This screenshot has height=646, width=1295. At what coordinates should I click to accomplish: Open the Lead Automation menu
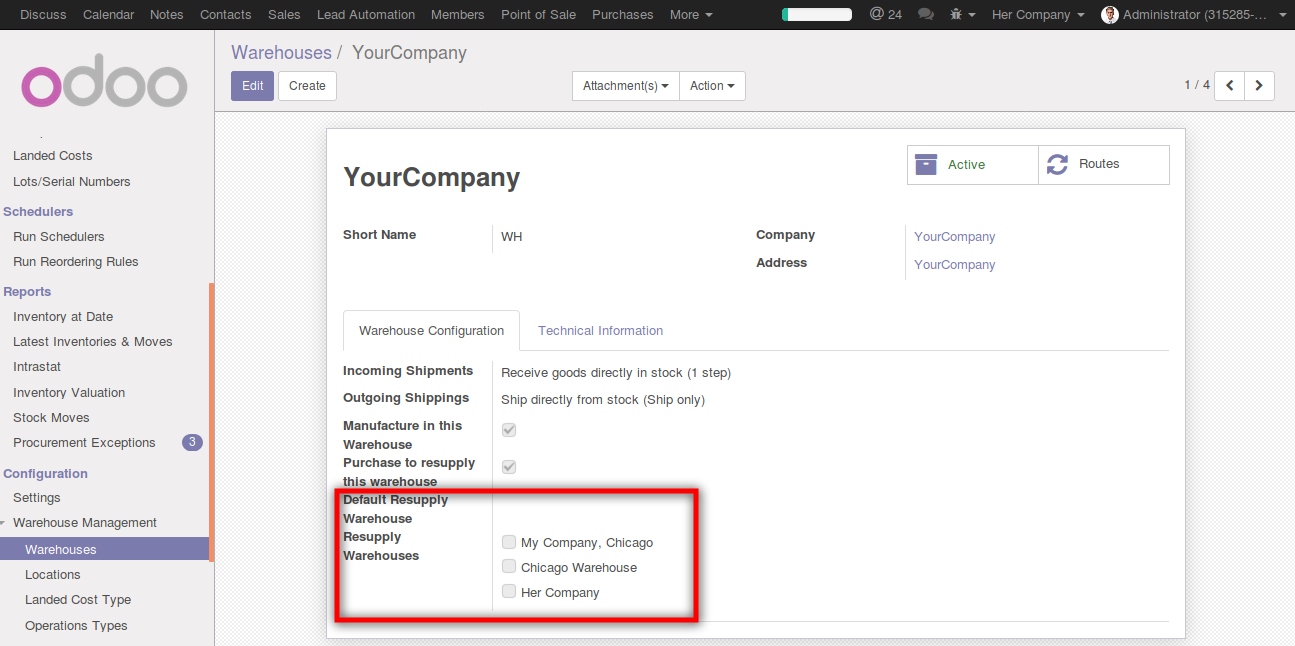click(x=366, y=15)
